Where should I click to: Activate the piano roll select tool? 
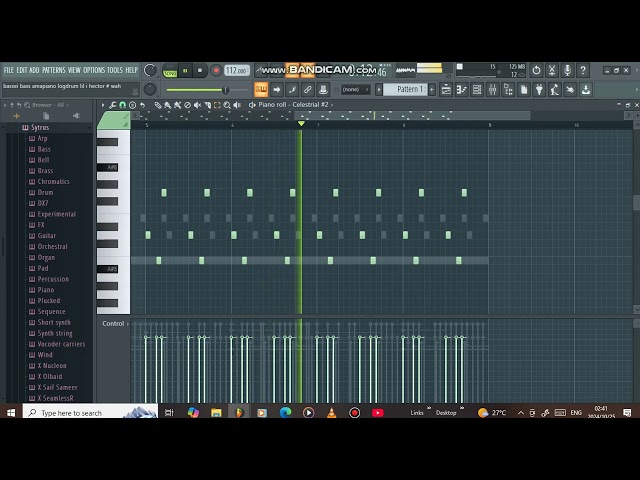217,105
